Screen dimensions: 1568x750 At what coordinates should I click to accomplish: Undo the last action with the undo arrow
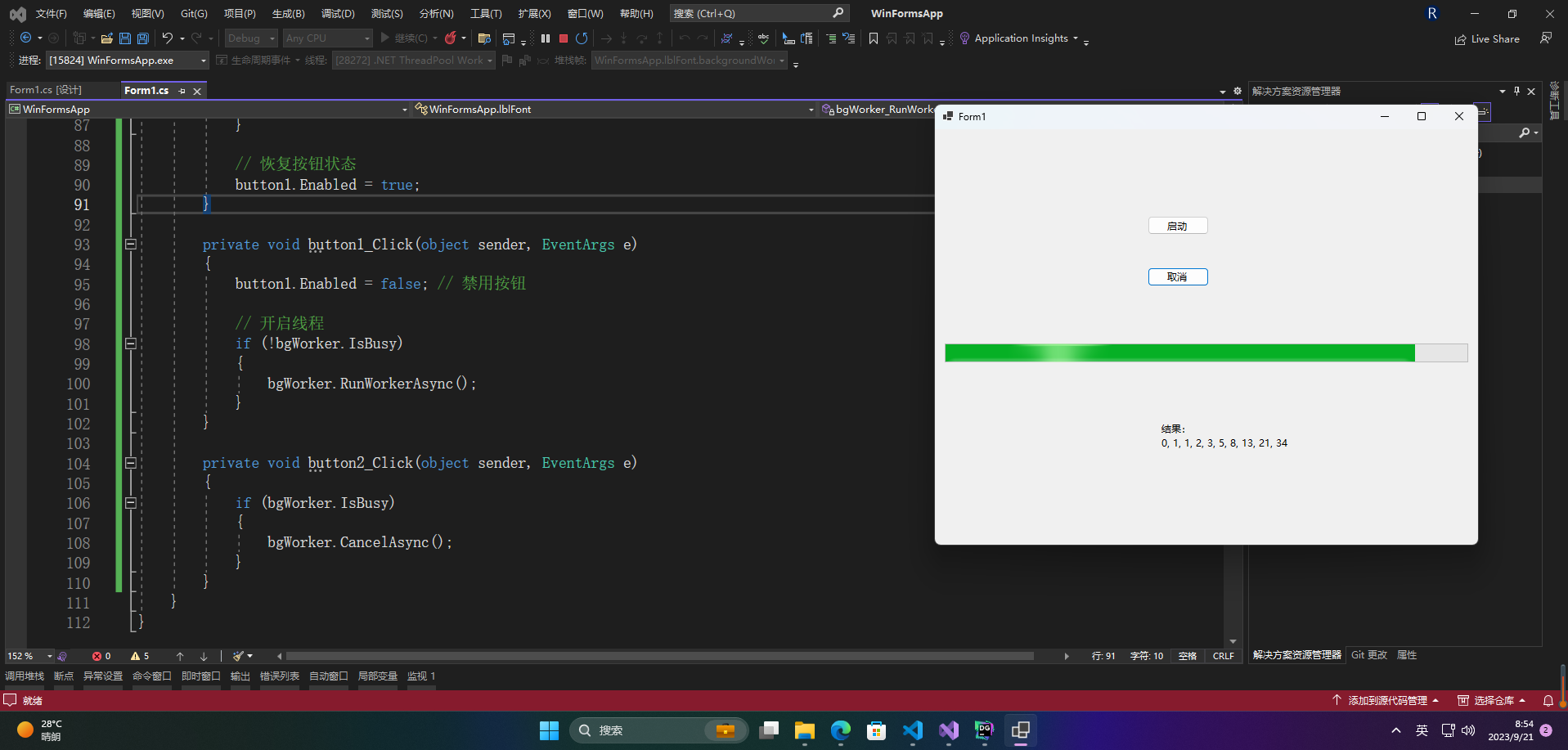(167, 38)
